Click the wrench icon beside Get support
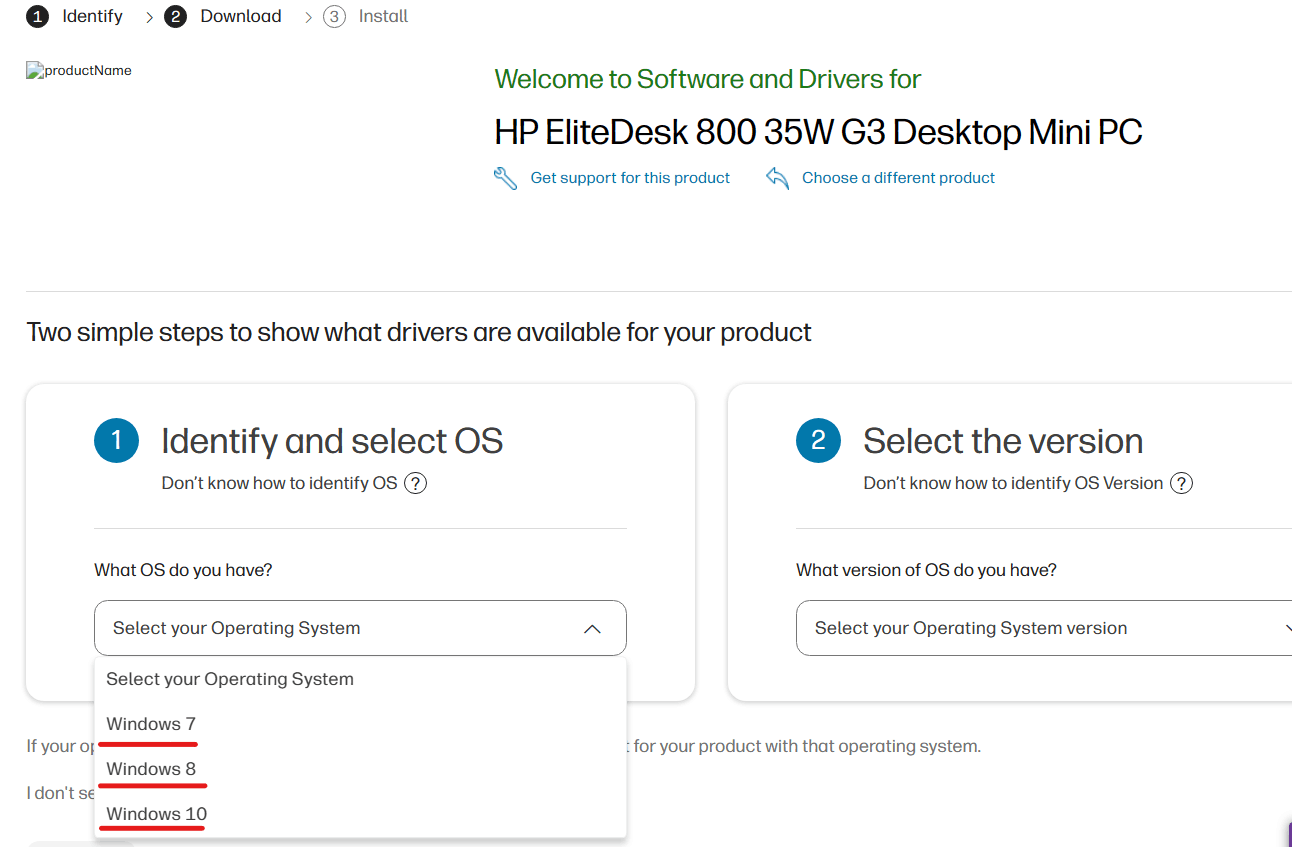Image resolution: width=1292 pixels, height=847 pixels. pyautogui.click(x=506, y=177)
